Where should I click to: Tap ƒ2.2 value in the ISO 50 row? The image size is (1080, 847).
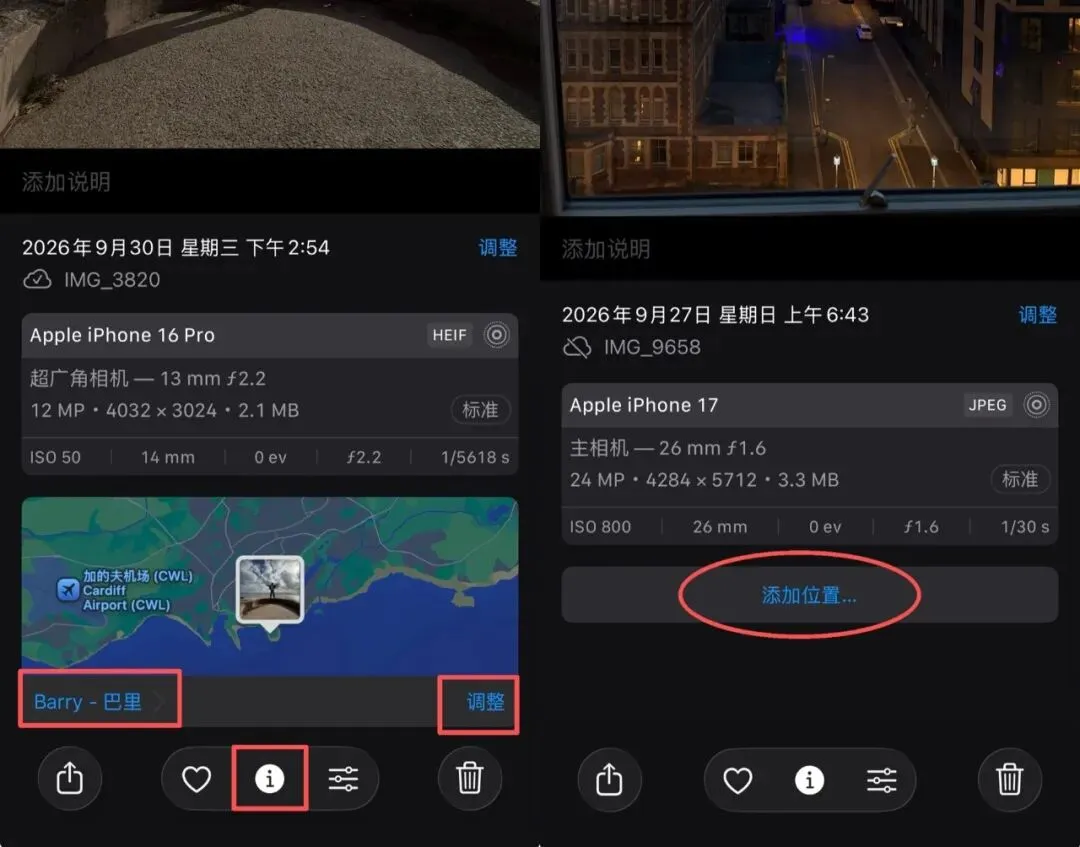(x=364, y=457)
